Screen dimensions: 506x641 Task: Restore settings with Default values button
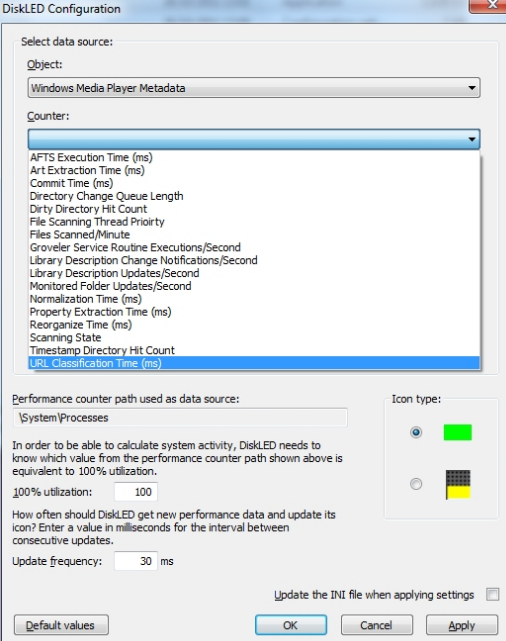(x=61, y=625)
